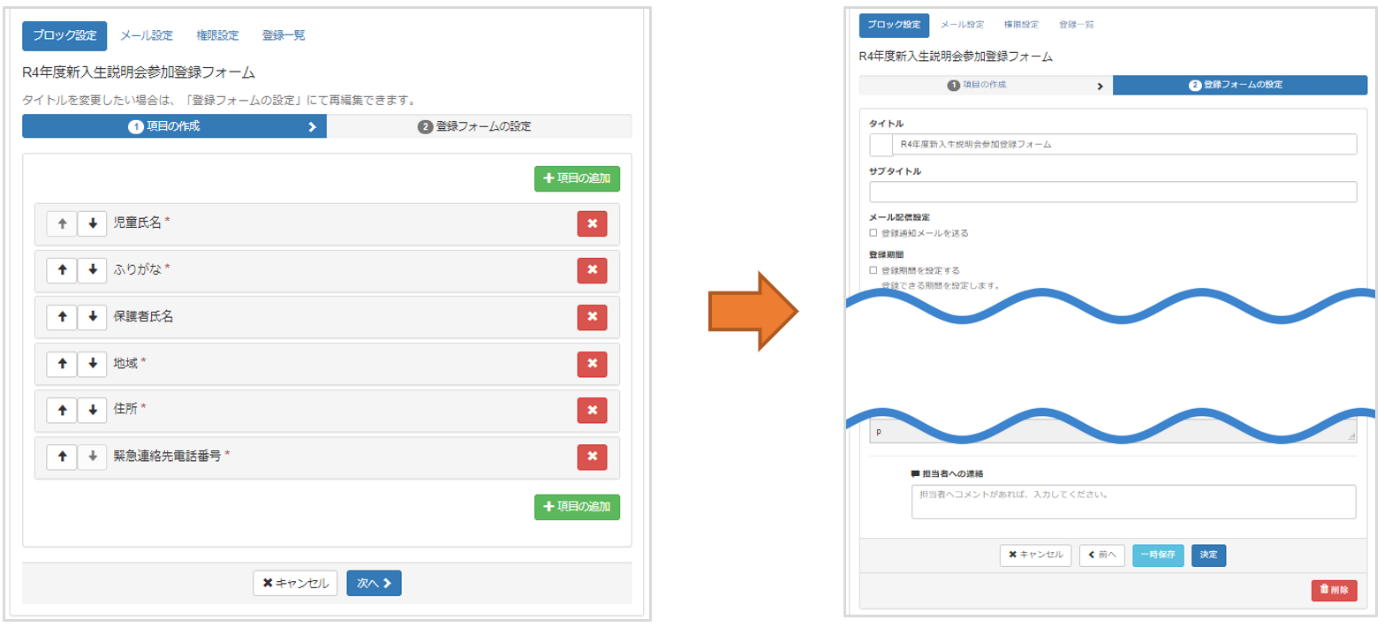This screenshot has height=627, width=1384.
Task: Click the 担当者への連絡 comment textbox
Action: coord(1133,502)
